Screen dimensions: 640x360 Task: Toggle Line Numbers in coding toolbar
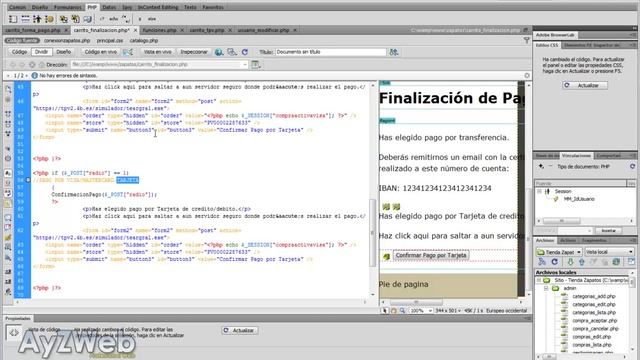8,173
